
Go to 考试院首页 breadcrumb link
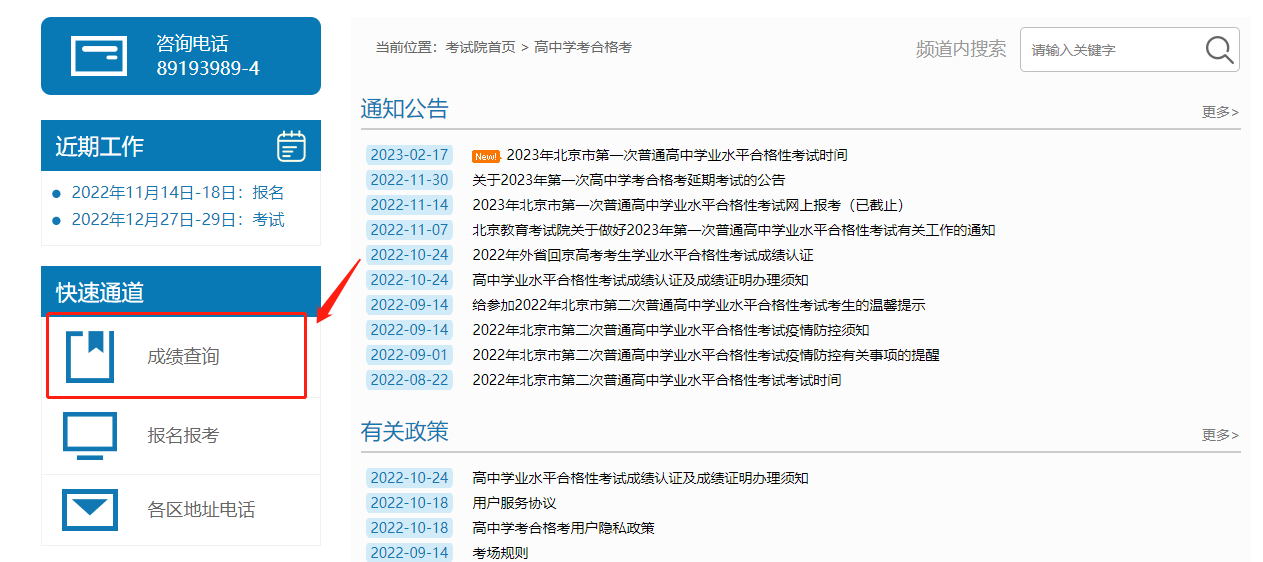coord(481,47)
